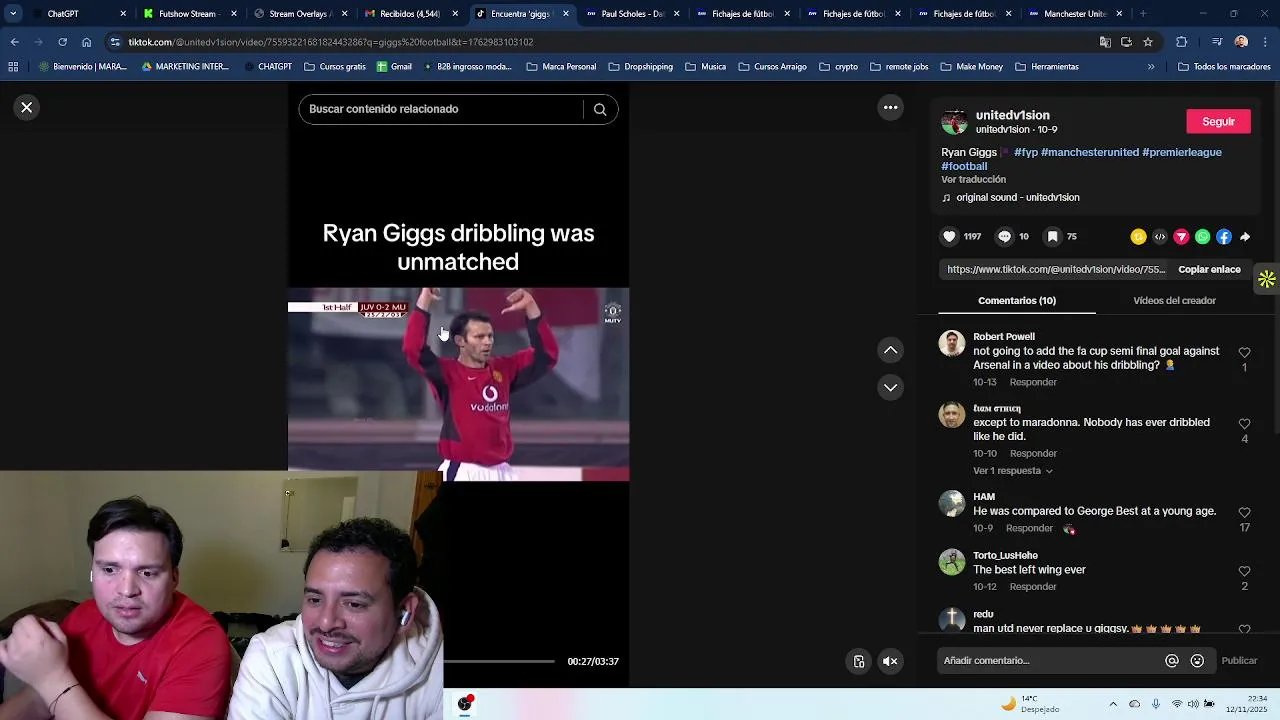Select the Comentarios (10) tab
Image resolution: width=1280 pixels, height=720 pixels.
pos(1017,300)
